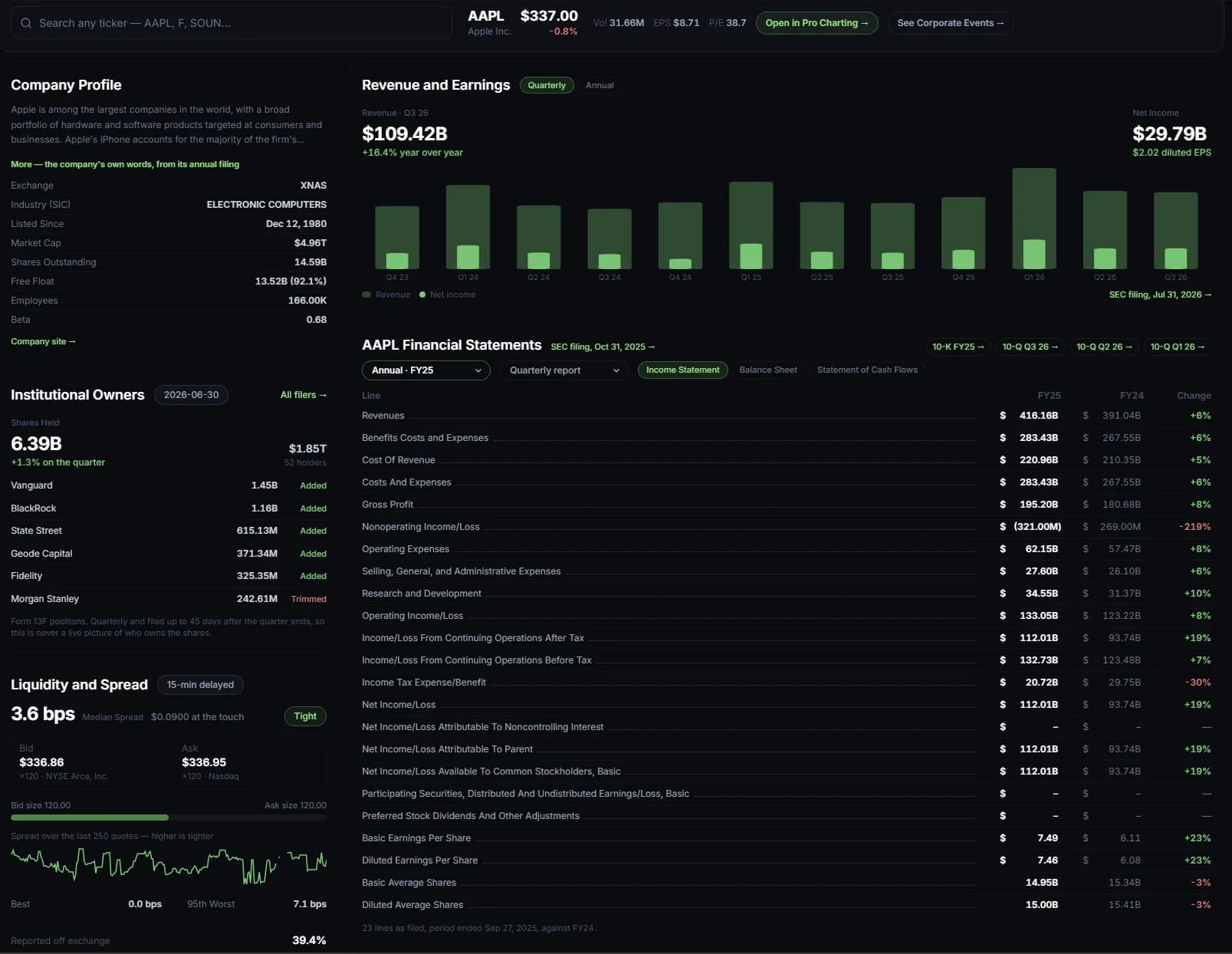The image size is (1232, 954).
Task: Open SEC filing Jul 31, 2026 link
Action: click(x=1160, y=294)
